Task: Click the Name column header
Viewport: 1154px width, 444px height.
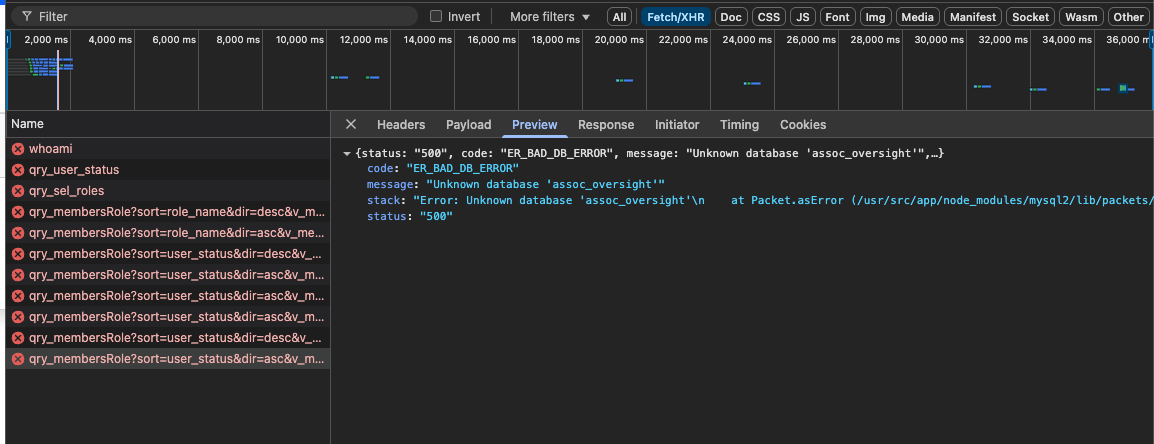Action: [168, 124]
